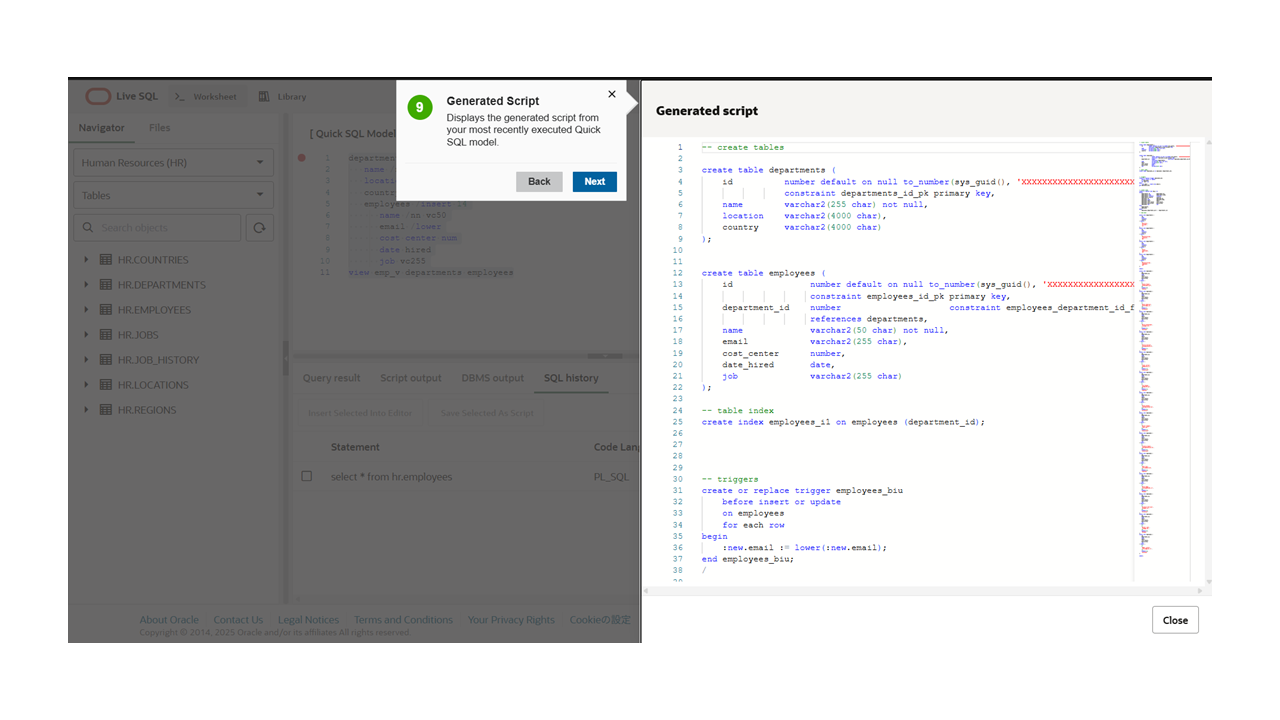Click the refresh objects icon

point(259,228)
